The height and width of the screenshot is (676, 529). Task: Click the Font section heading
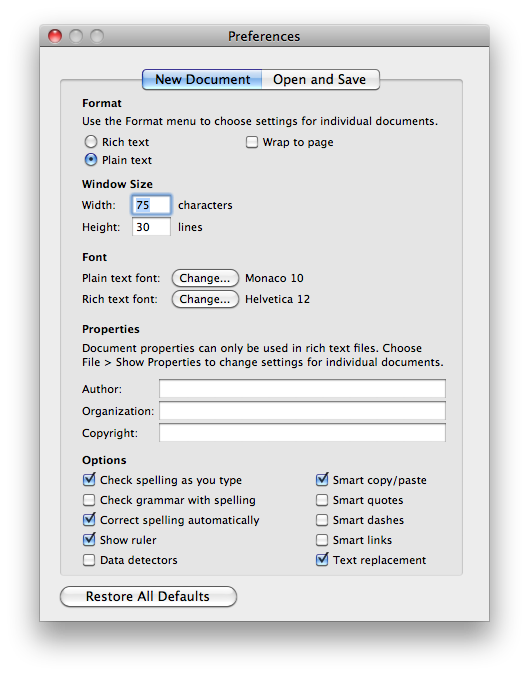pos(94,257)
